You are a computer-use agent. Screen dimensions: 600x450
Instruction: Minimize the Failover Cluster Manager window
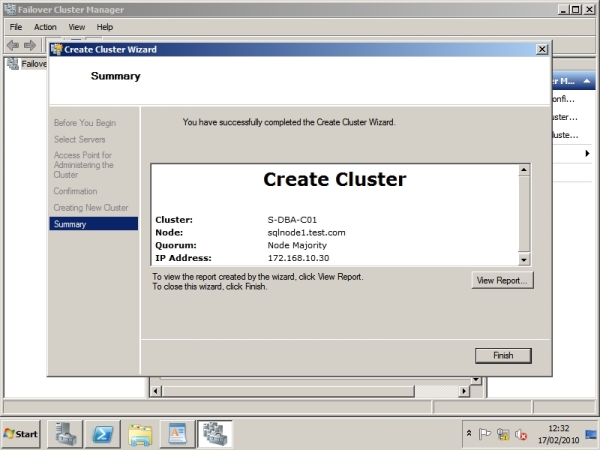pyautogui.click(x=563, y=10)
